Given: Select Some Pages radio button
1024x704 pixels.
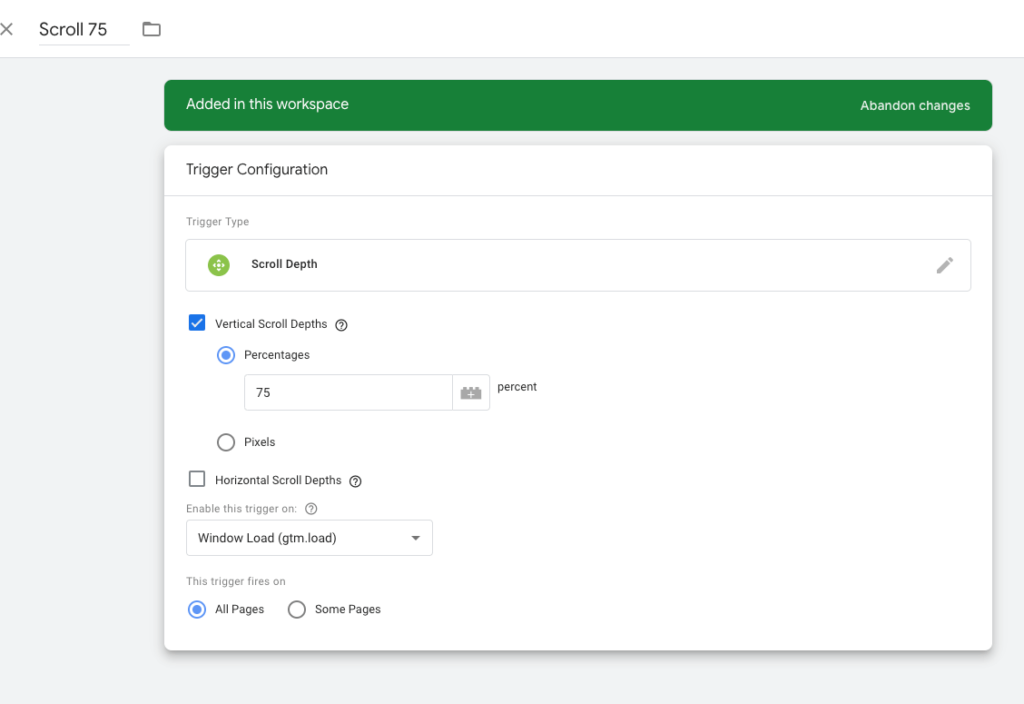Looking at the screenshot, I should tap(296, 609).
